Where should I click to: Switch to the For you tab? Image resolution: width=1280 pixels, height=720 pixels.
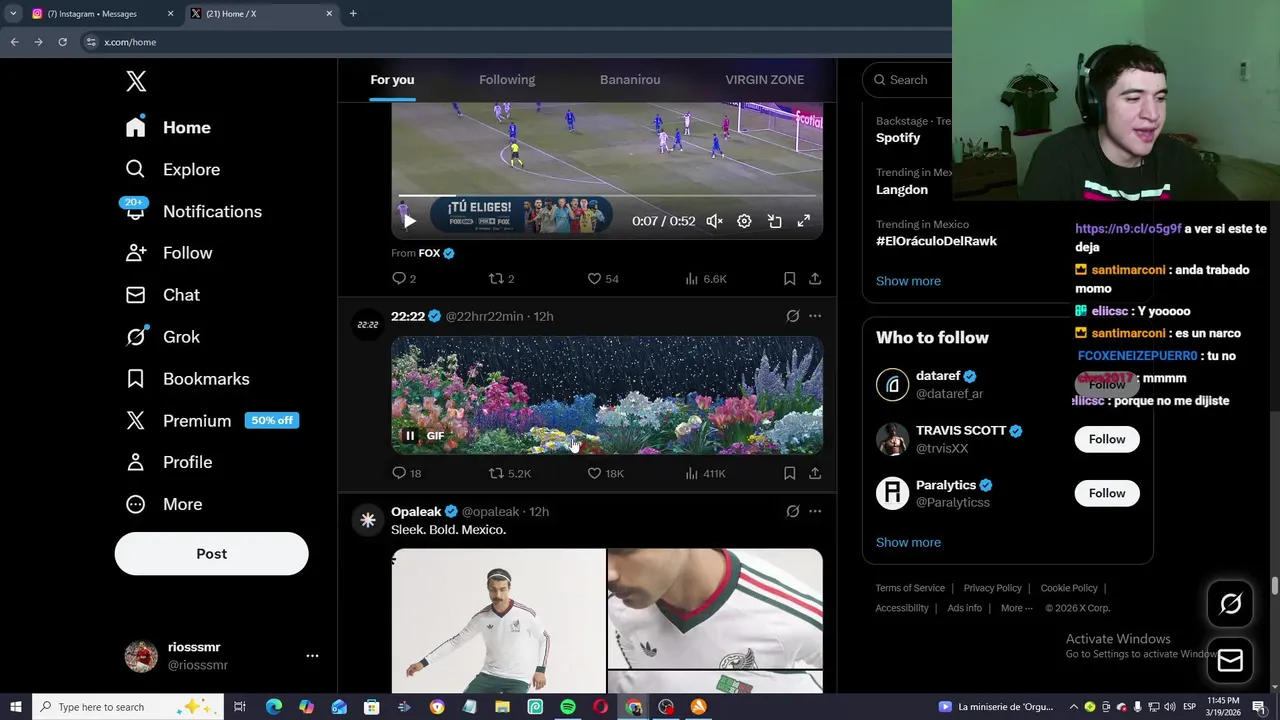coord(392,80)
